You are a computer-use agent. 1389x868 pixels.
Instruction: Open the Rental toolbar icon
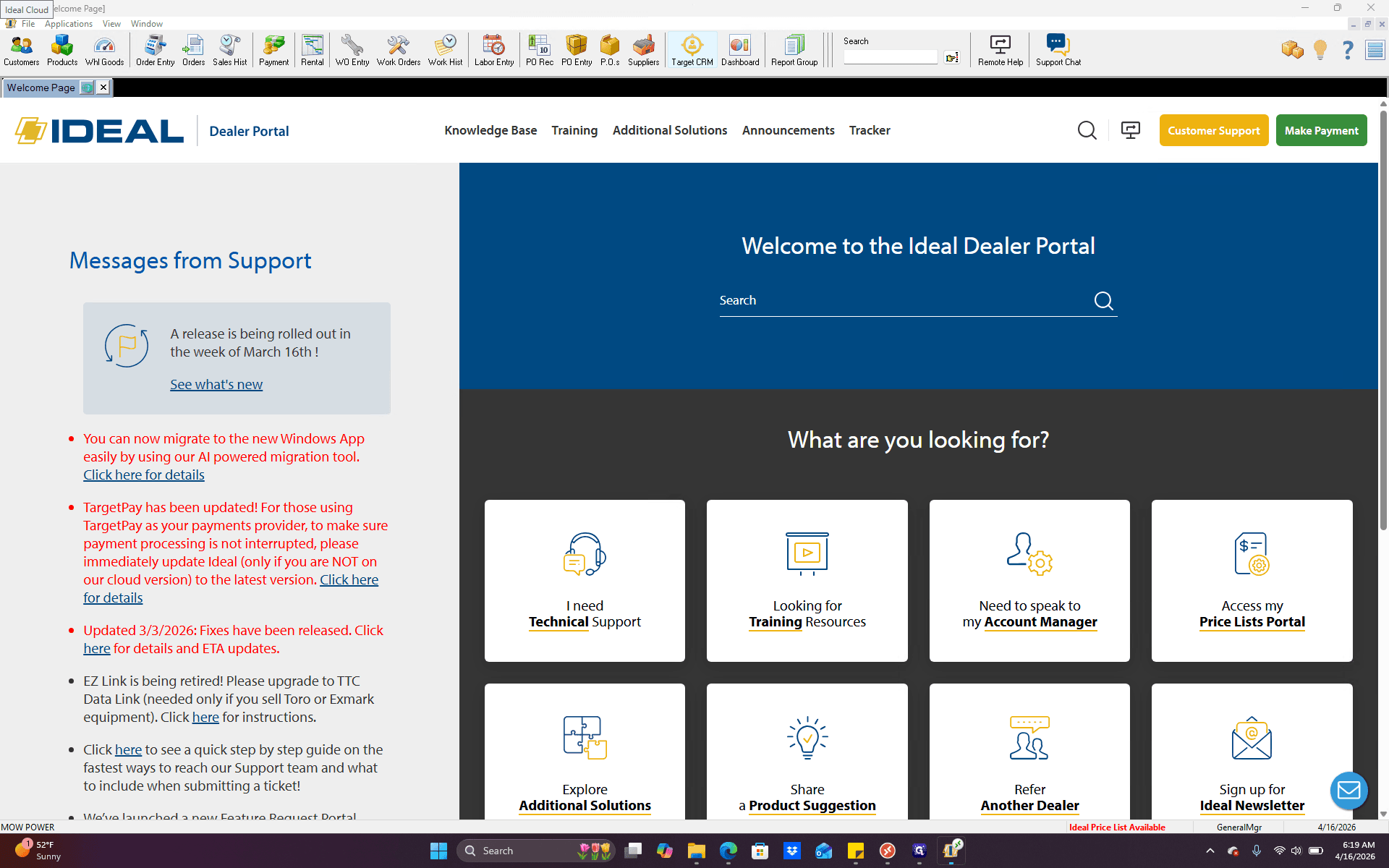(x=313, y=50)
